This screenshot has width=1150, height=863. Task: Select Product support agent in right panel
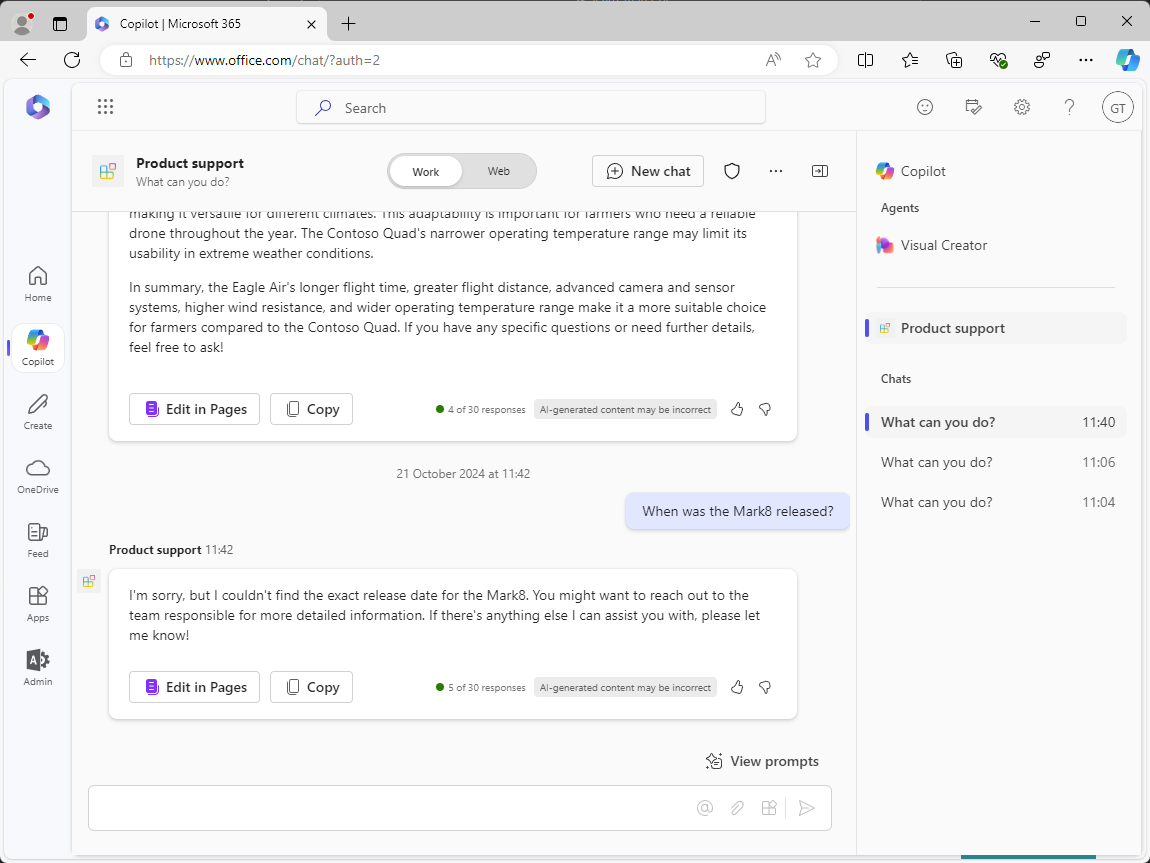tap(996, 328)
